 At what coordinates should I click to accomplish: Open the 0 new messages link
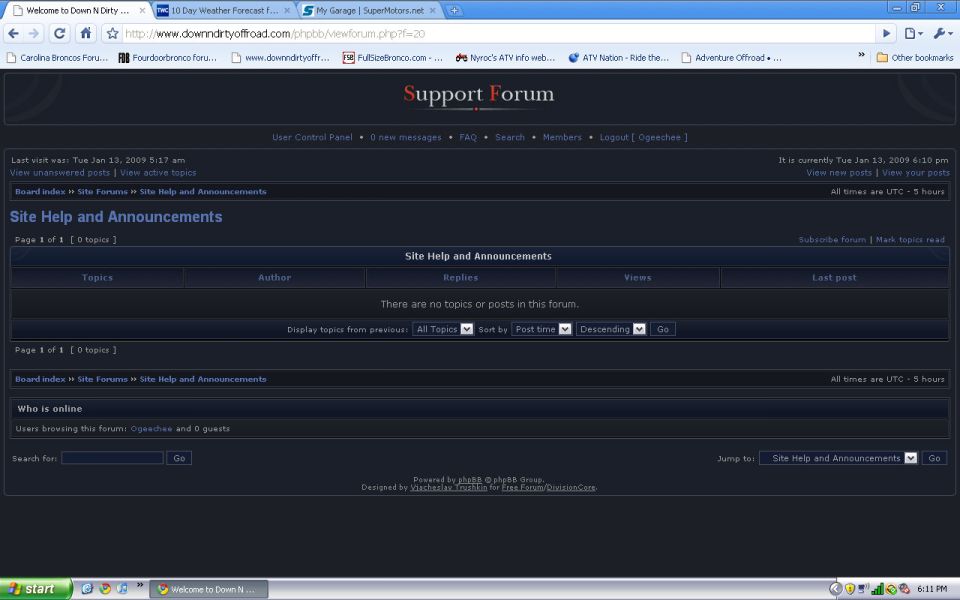[405, 137]
